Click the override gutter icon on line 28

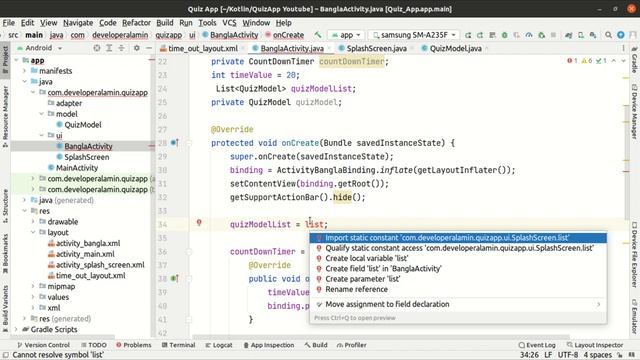point(174,143)
